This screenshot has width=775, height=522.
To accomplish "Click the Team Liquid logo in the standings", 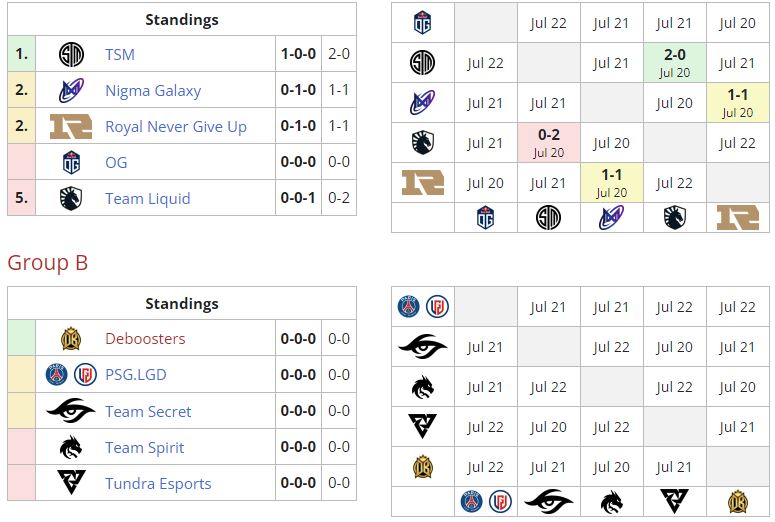I will click(x=71, y=199).
